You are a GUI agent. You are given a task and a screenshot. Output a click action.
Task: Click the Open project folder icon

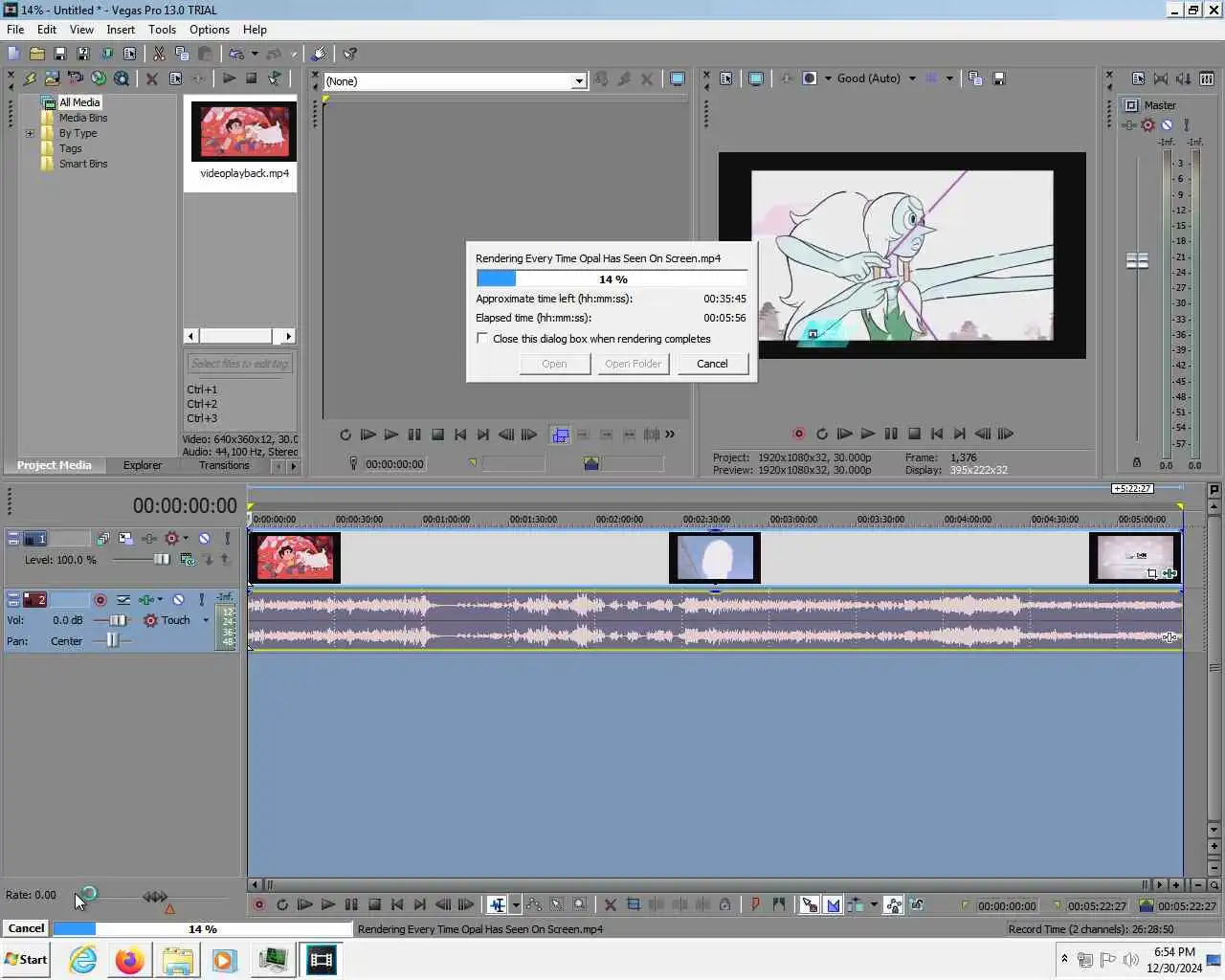(x=37, y=54)
